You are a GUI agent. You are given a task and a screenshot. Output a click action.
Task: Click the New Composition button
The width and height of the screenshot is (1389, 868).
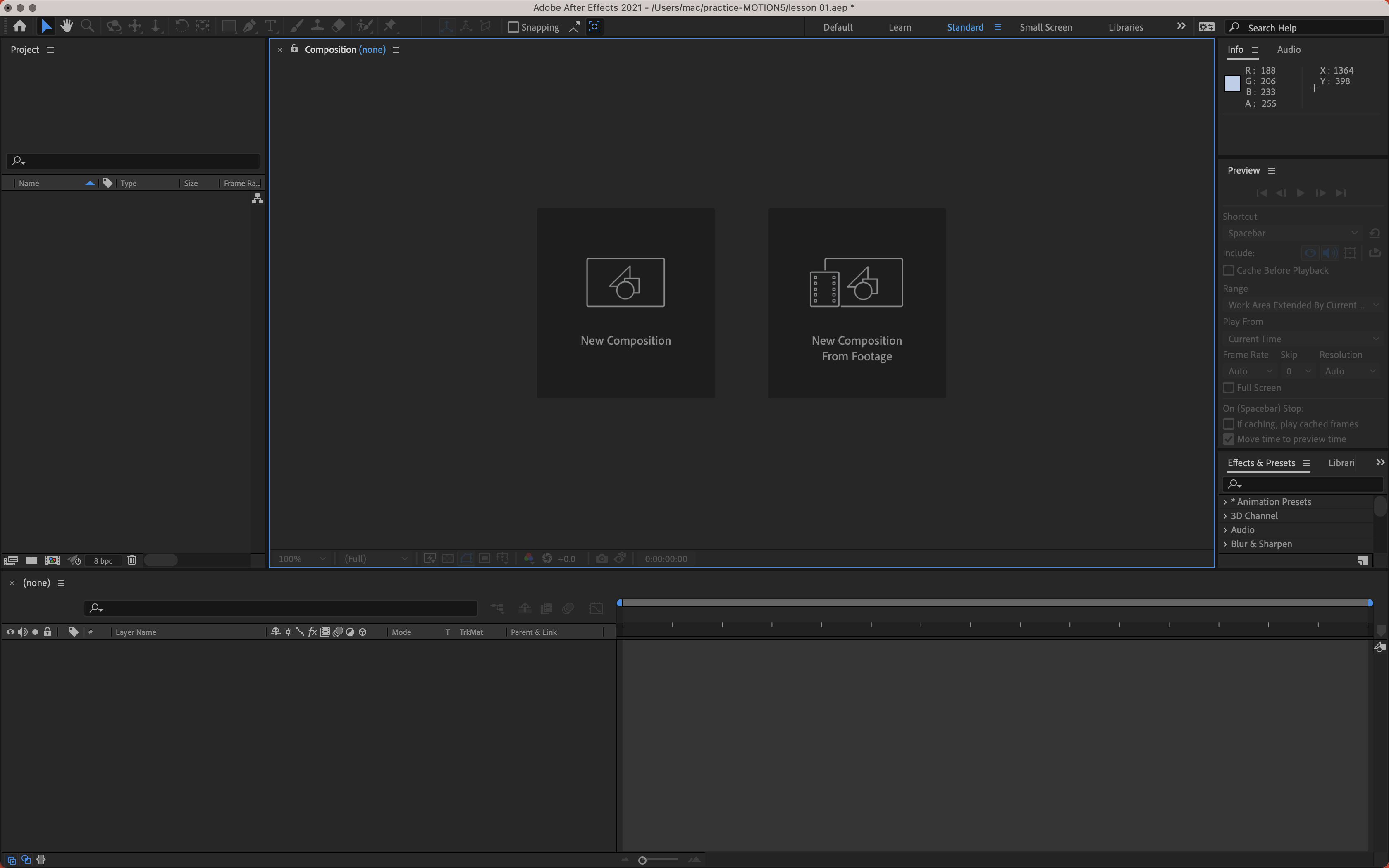tap(625, 303)
